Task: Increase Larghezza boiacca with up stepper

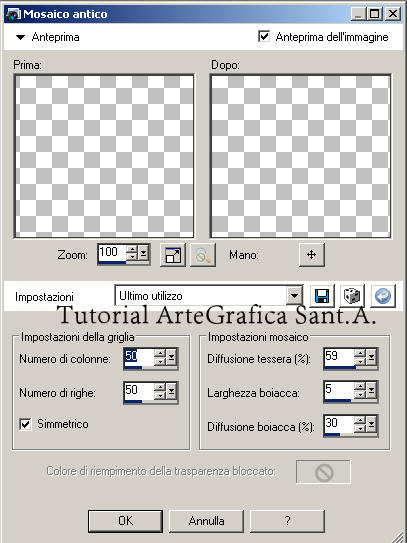Action: pyautogui.click(x=361, y=386)
